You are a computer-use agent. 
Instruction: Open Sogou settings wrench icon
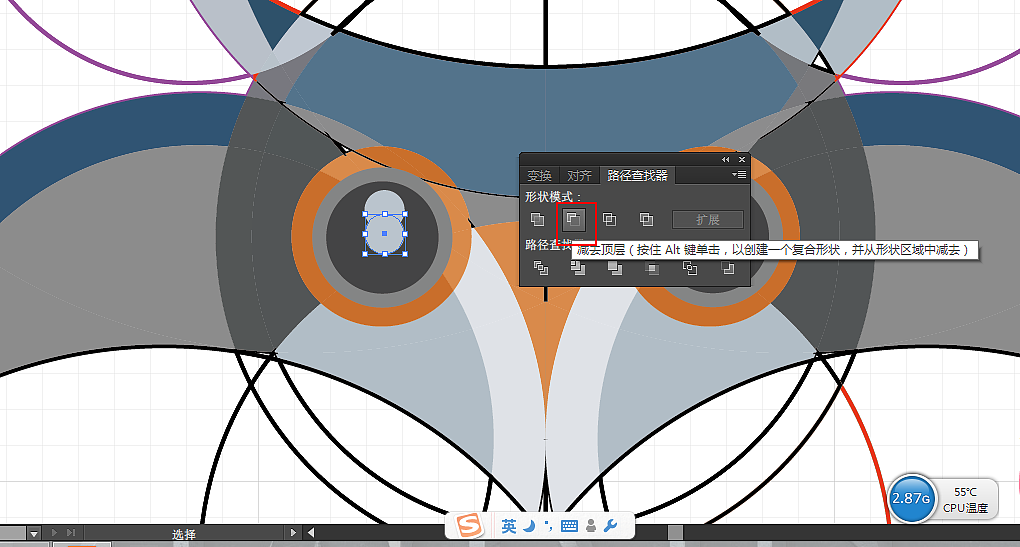click(610, 526)
